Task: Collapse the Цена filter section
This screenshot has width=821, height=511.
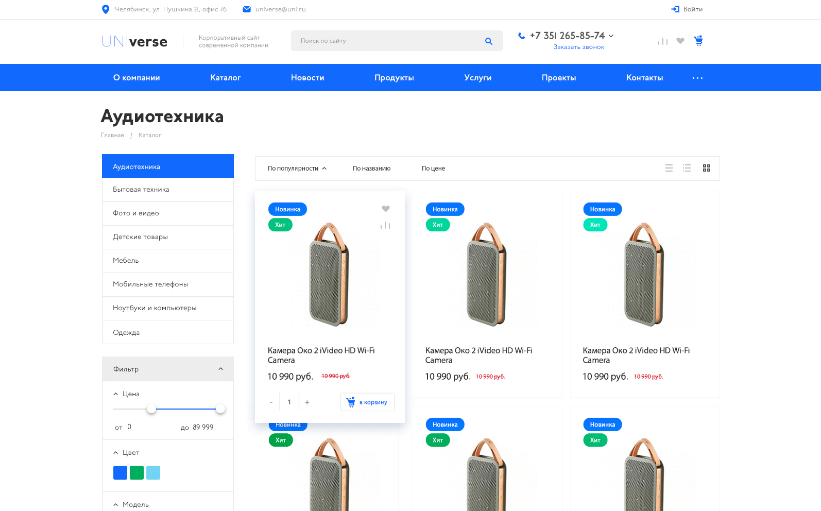Action: coord(115,394)
